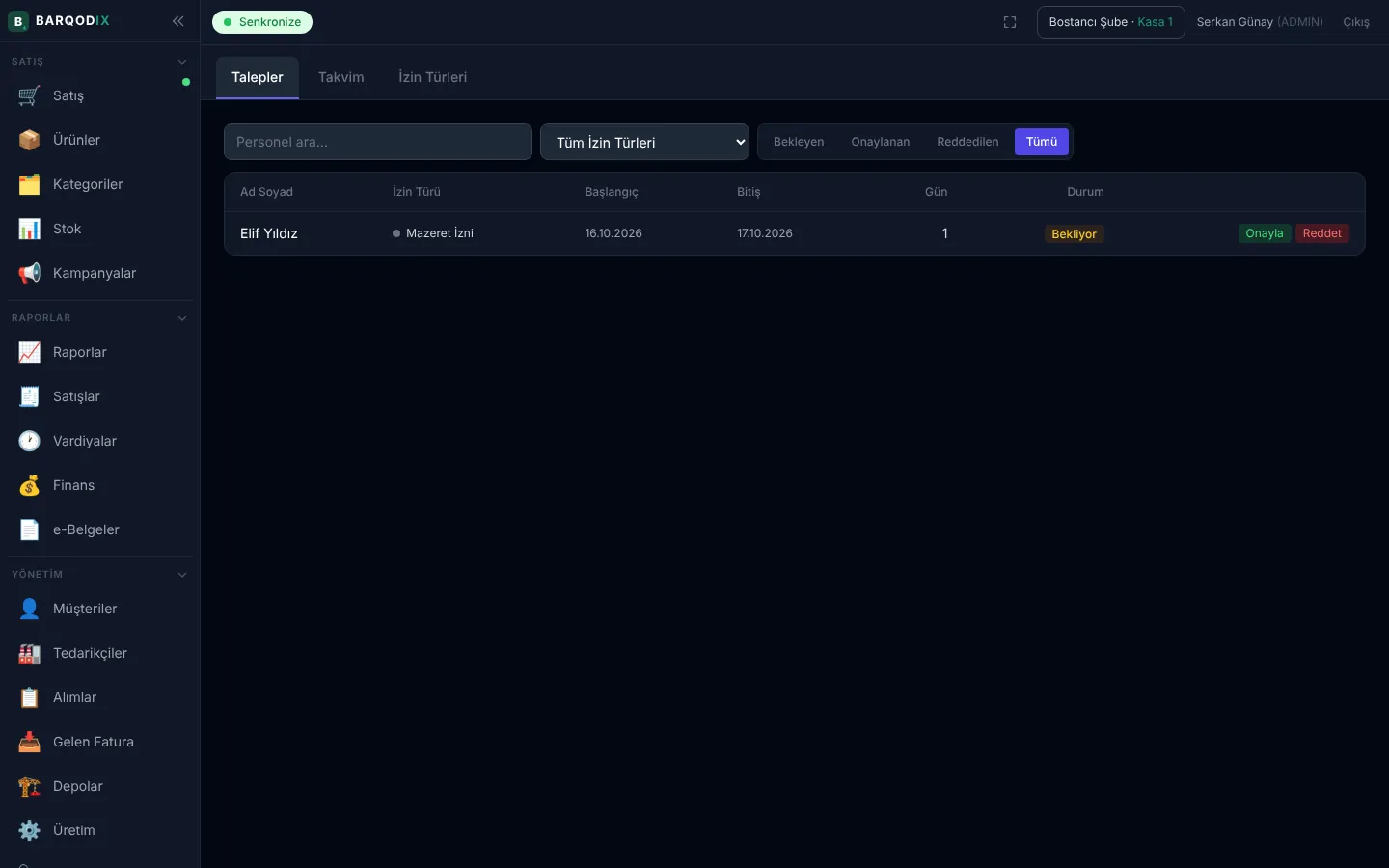Focus the Personel ara search field
1389x868 pixels.
click(378, 142)
